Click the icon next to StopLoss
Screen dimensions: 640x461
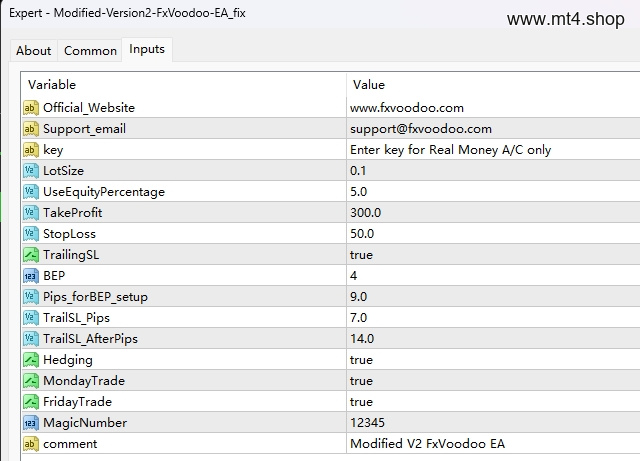point(31,234)
